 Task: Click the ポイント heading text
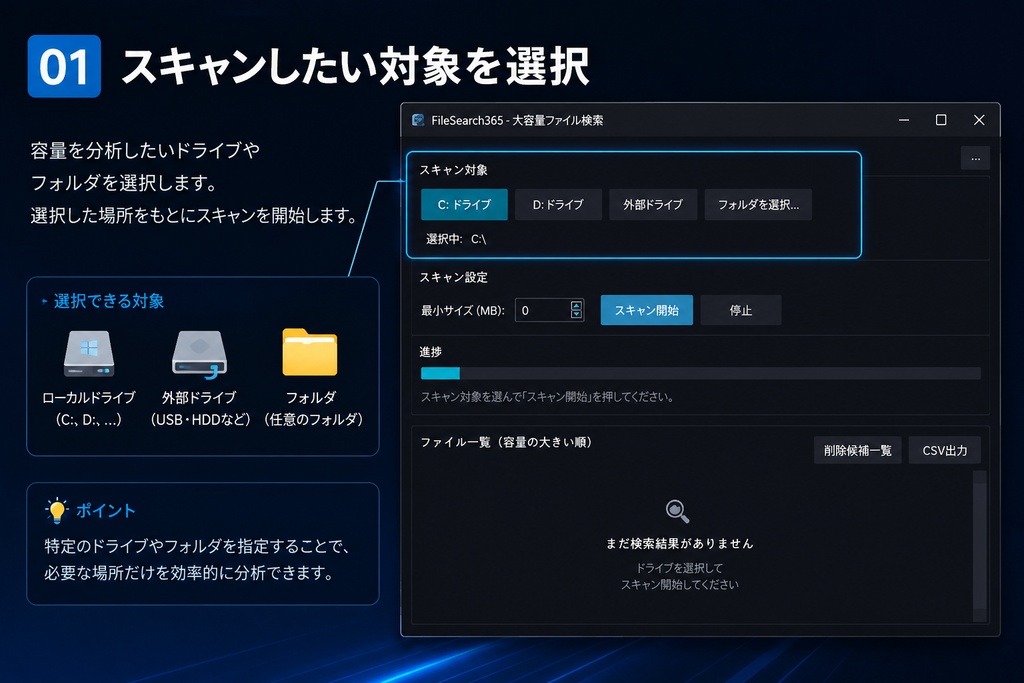click(106, 511)
